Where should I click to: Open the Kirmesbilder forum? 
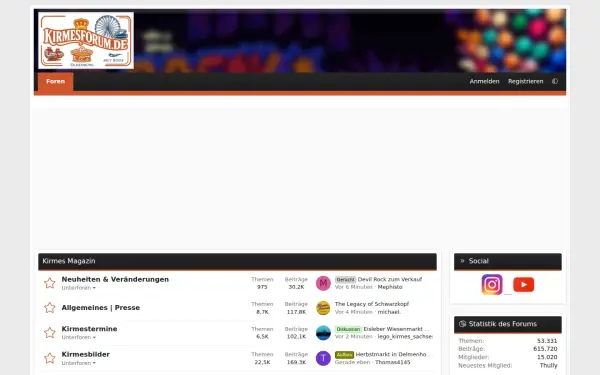coord(86,354)
